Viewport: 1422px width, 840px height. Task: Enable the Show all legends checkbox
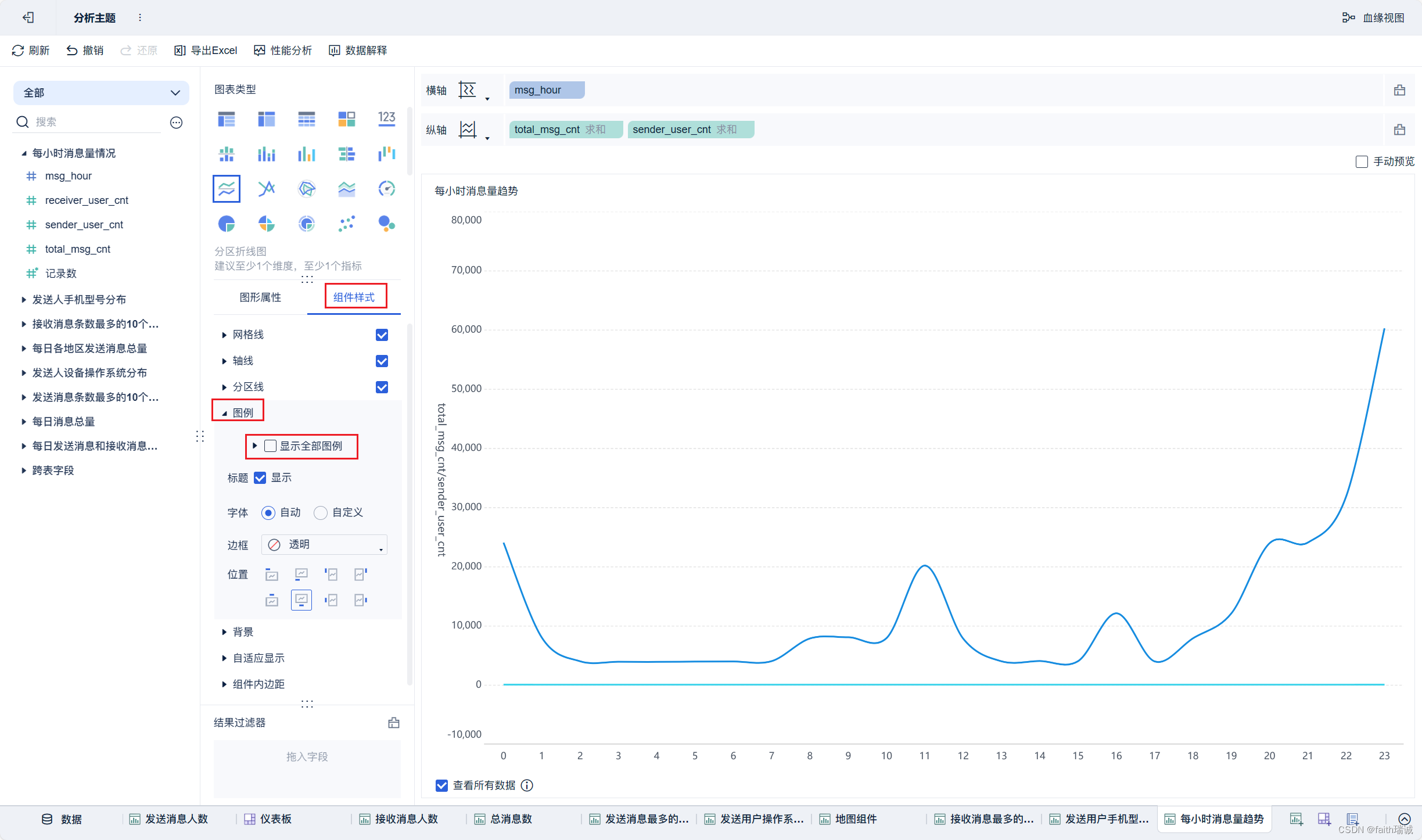pyautogui.click(x=270, y=446)
